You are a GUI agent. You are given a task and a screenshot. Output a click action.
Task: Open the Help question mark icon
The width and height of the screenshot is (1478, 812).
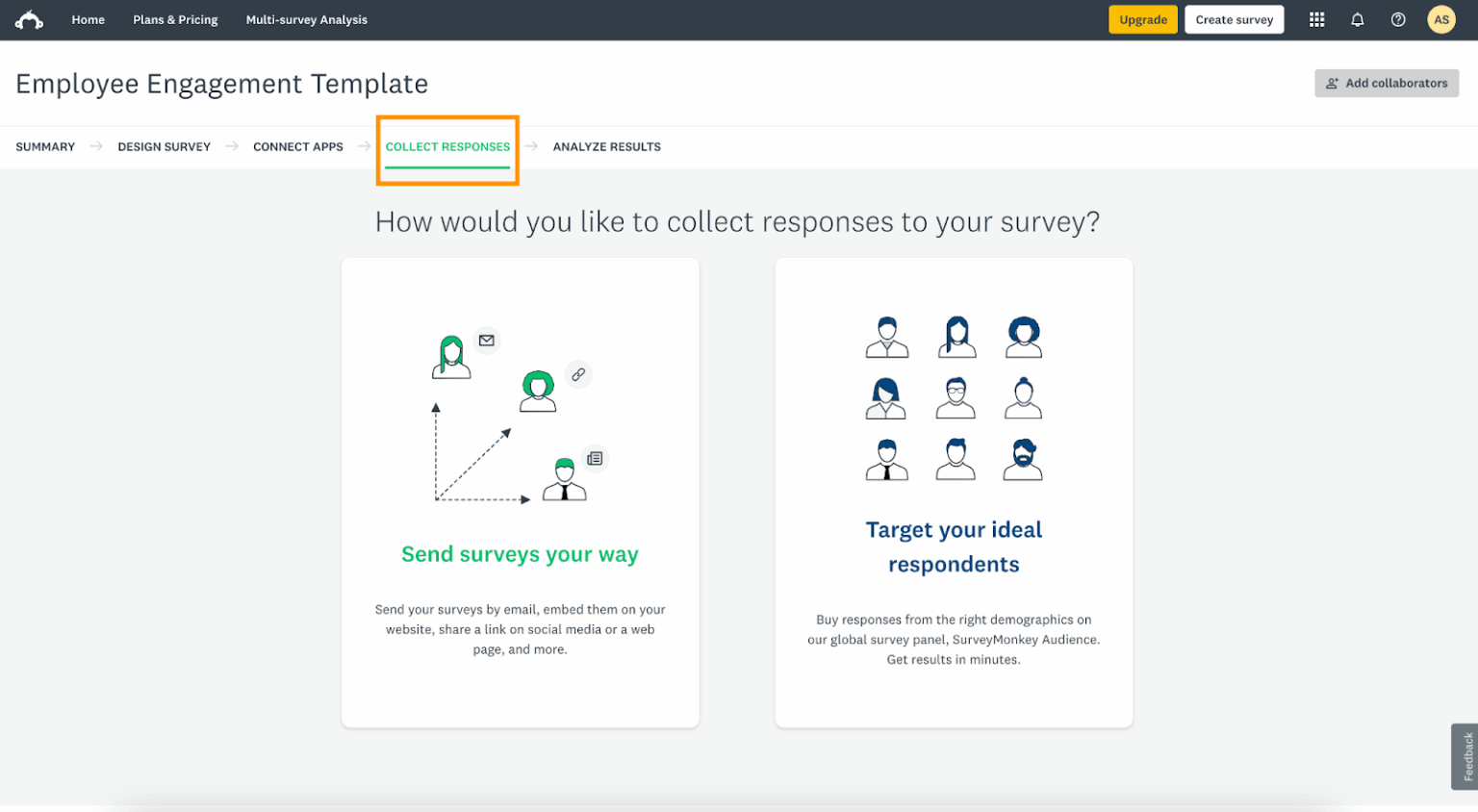click(1398, 19)
